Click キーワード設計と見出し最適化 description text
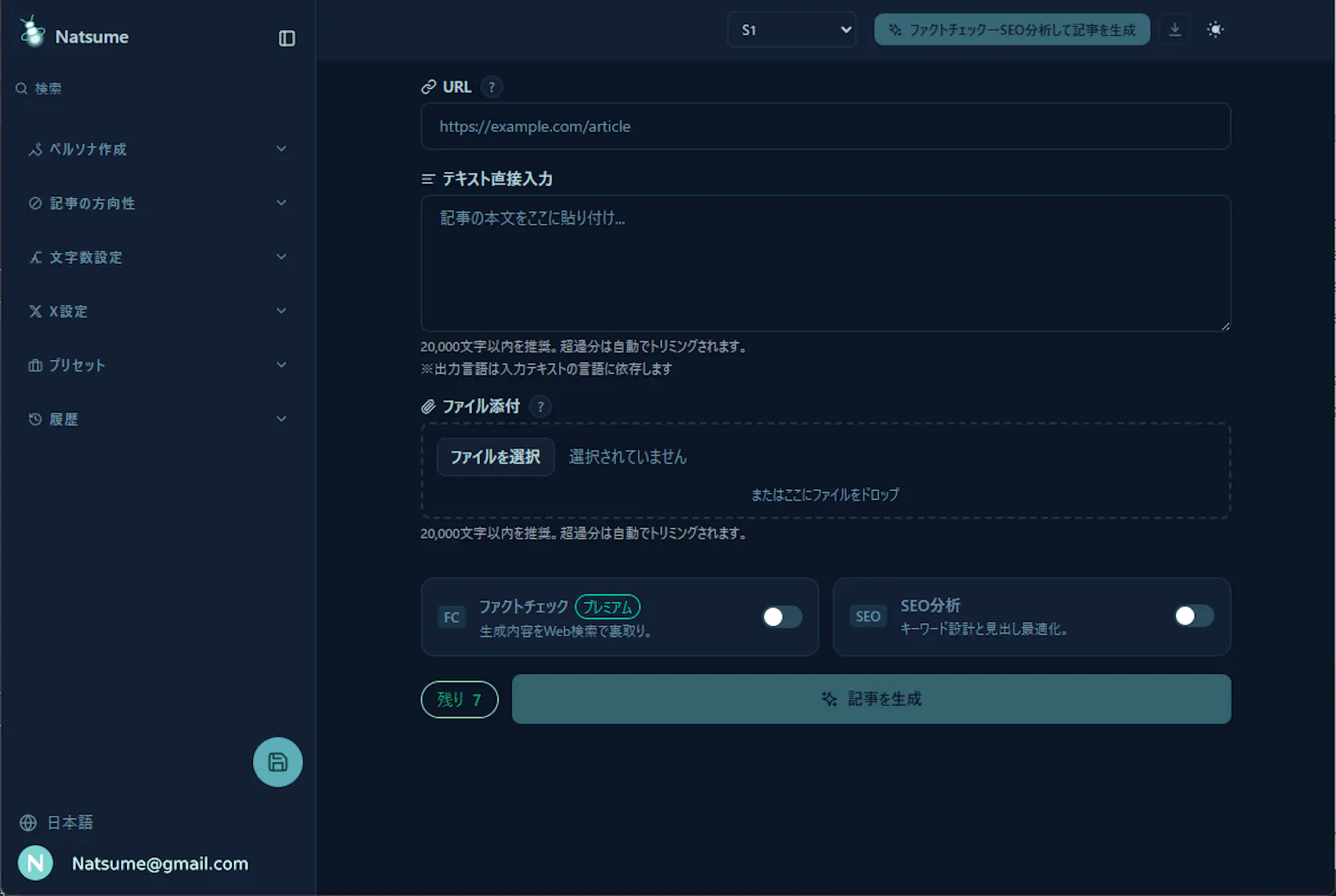 984,629
